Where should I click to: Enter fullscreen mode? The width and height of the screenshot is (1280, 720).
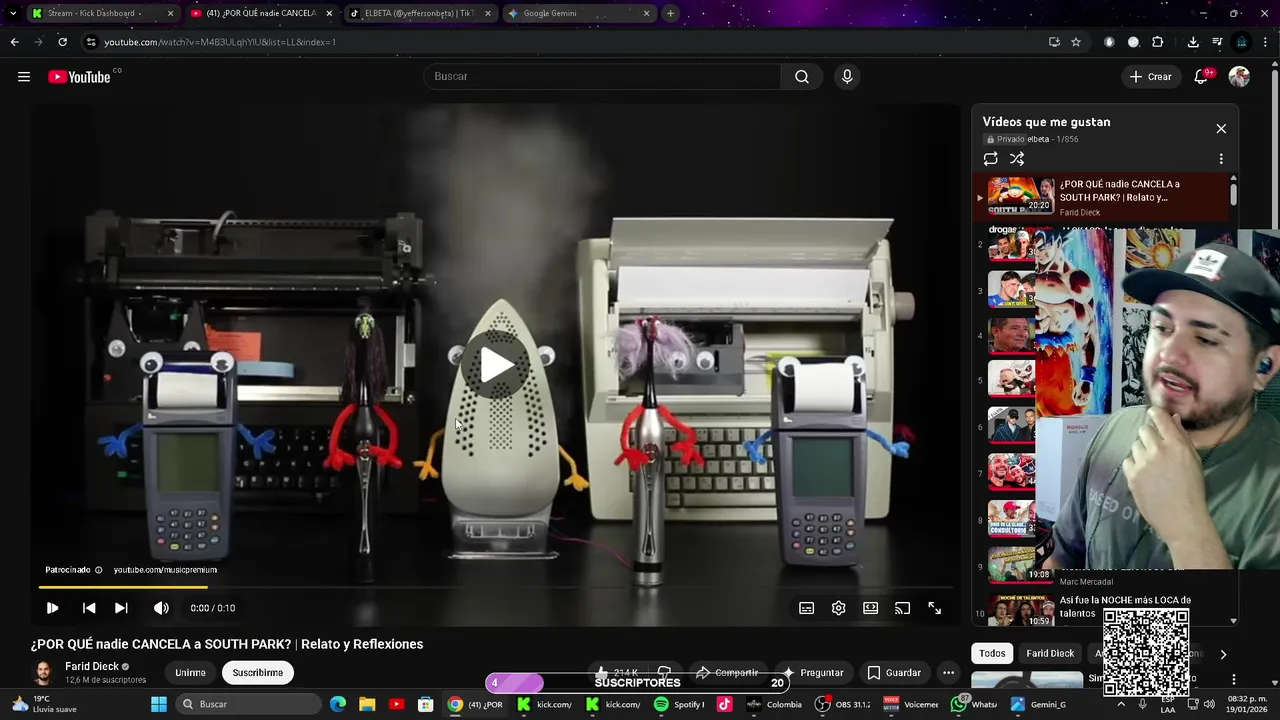click(935, 608)
